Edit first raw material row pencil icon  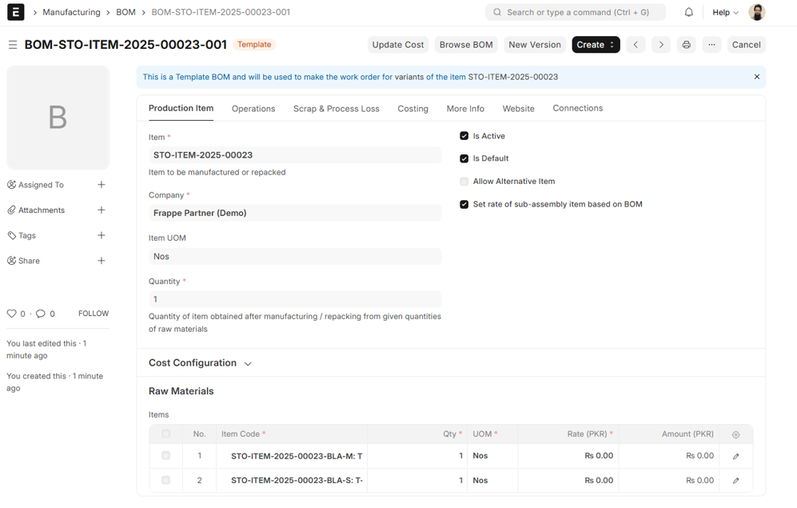point(736,456)
